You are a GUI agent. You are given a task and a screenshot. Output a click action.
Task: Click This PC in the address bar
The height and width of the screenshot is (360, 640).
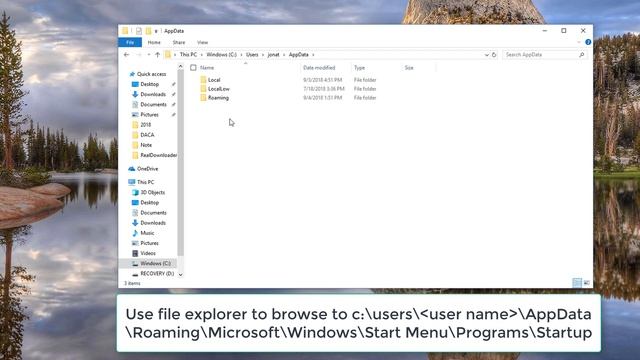[x=188, y=55]
